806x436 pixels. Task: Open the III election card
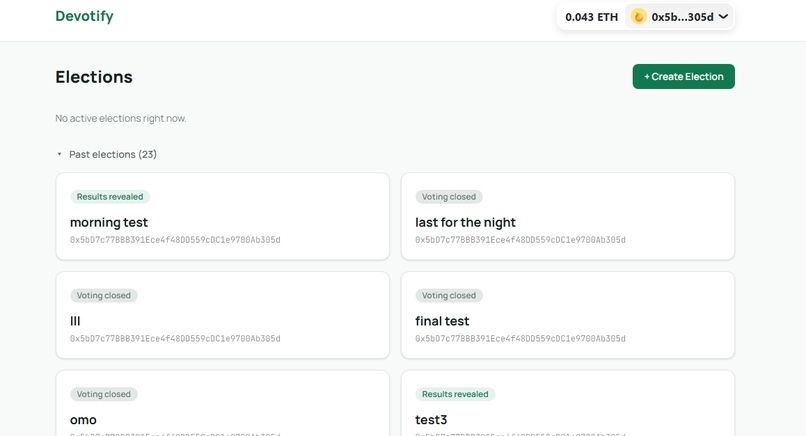click(223, 315)
